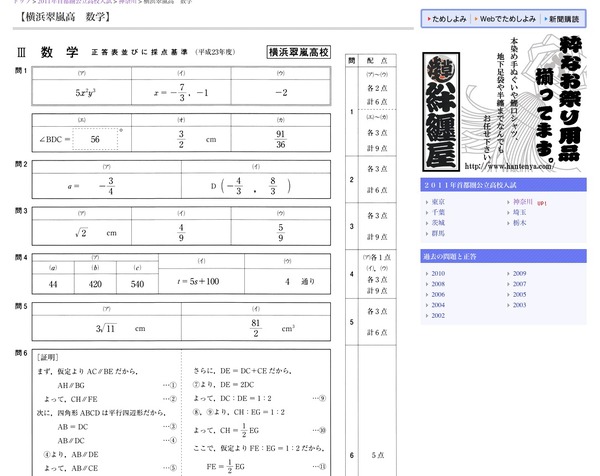The image size is (600, 476).
Task: Click the formula t = 5s+100
Action: pyautogui.click(x=198, y=282)
